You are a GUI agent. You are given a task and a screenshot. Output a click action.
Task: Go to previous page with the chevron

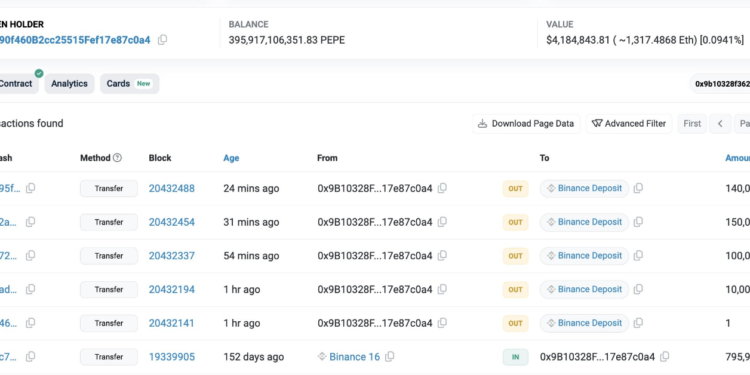click(720, 124)
